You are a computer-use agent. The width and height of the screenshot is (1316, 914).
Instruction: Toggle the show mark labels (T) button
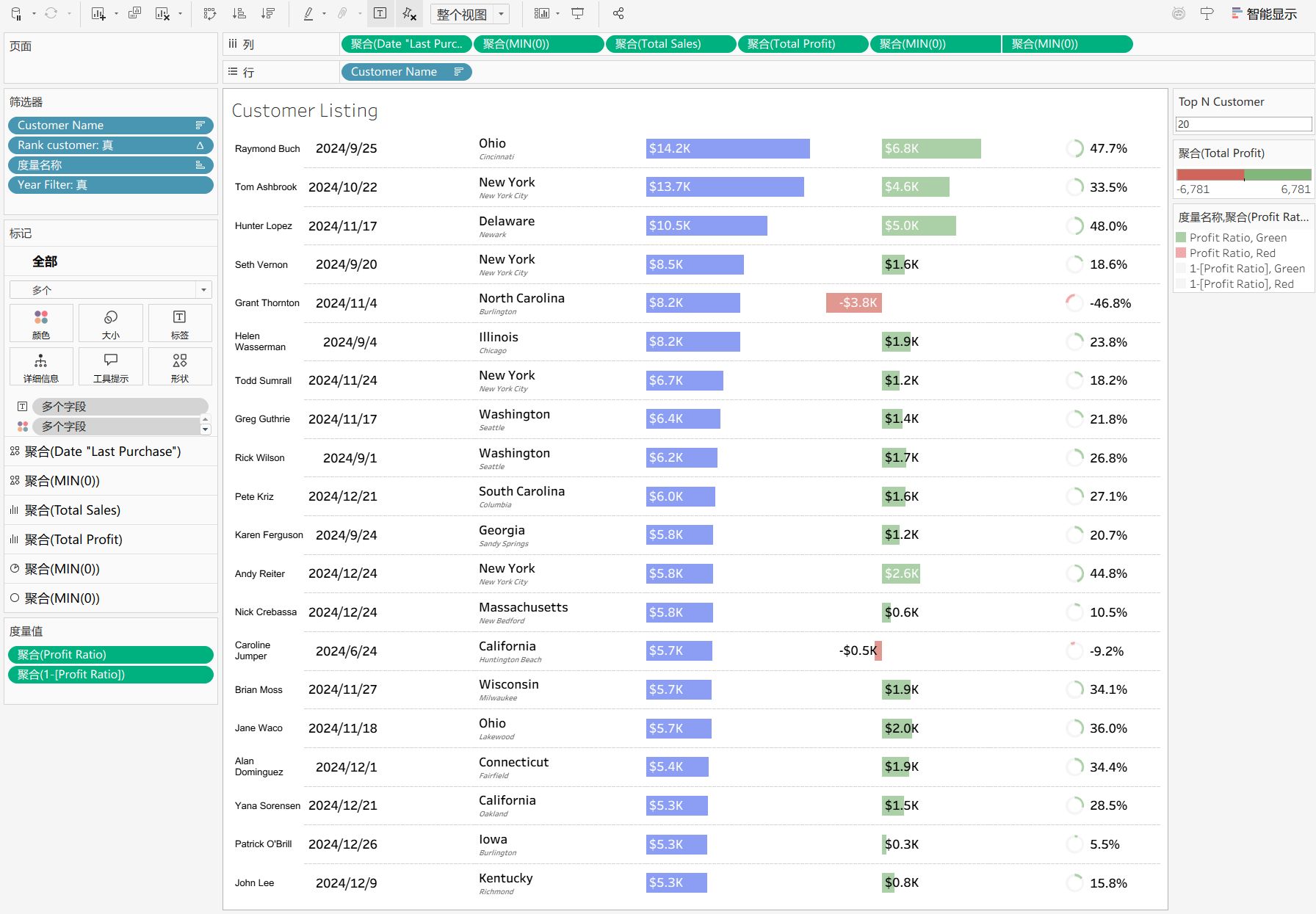pos(380,13)
